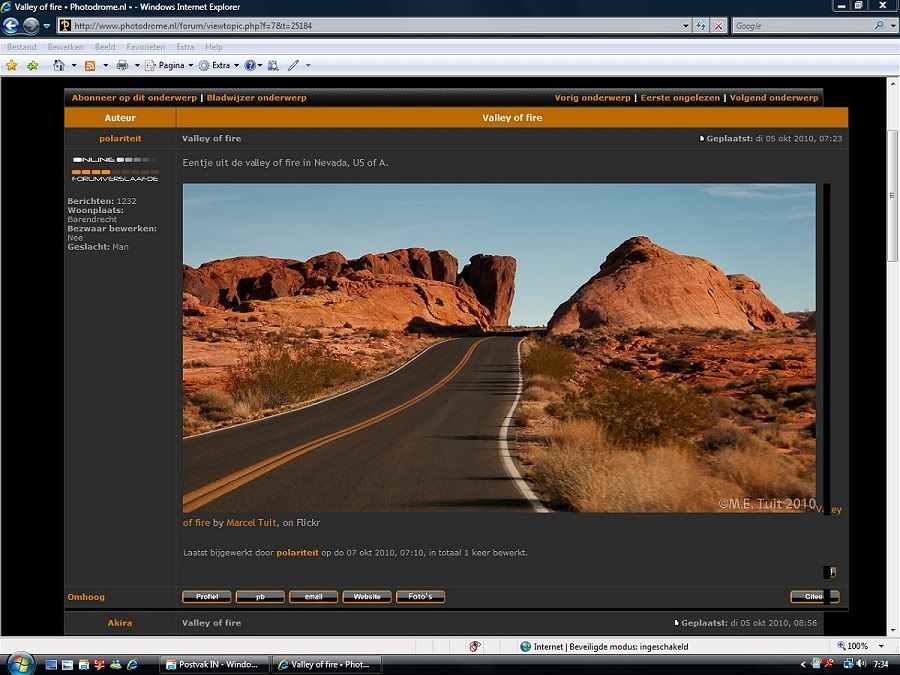Open 'of fire' Flickr photo link
900x675 pixels.
click(196, 523)
